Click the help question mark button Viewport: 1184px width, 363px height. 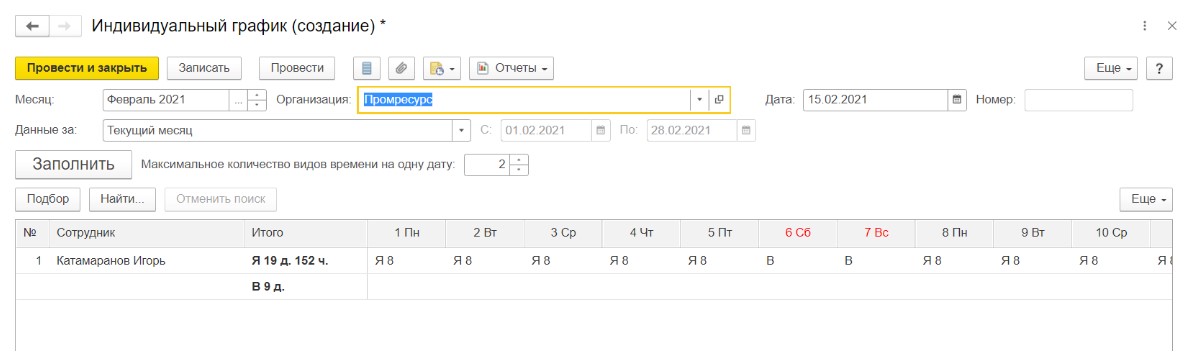point(1158,68)
